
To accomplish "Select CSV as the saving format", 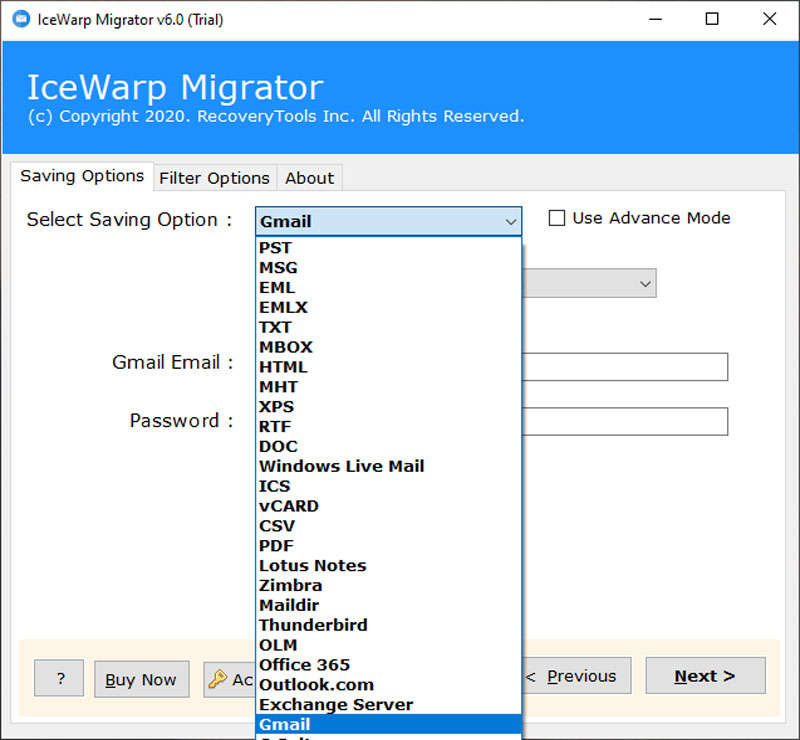I will click(x=388, y=526).
